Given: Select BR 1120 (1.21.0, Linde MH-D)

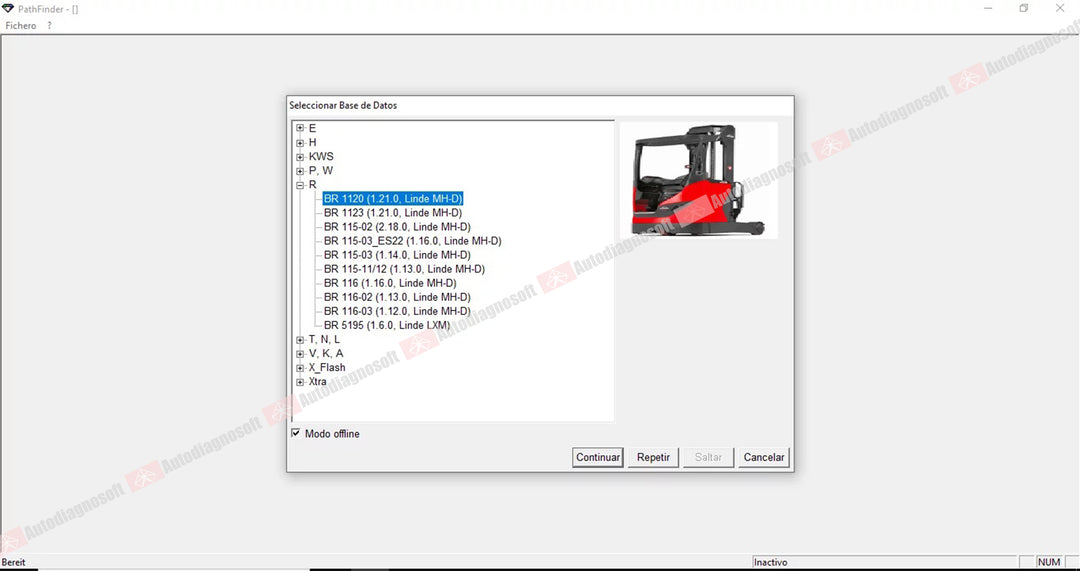Looking at the screenshot, I should [x=393, y=198].
